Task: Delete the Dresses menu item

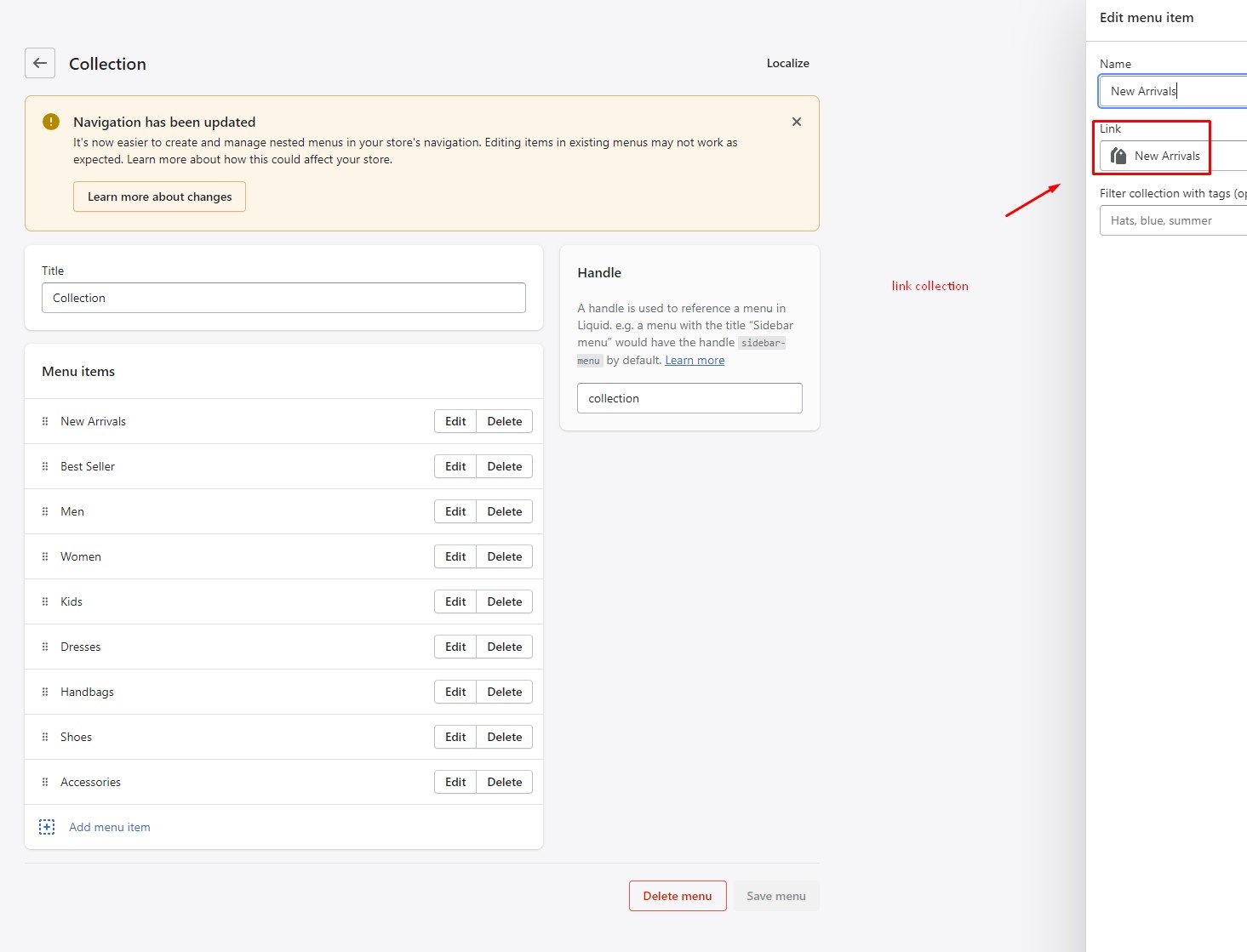Action: click(504, 647)
